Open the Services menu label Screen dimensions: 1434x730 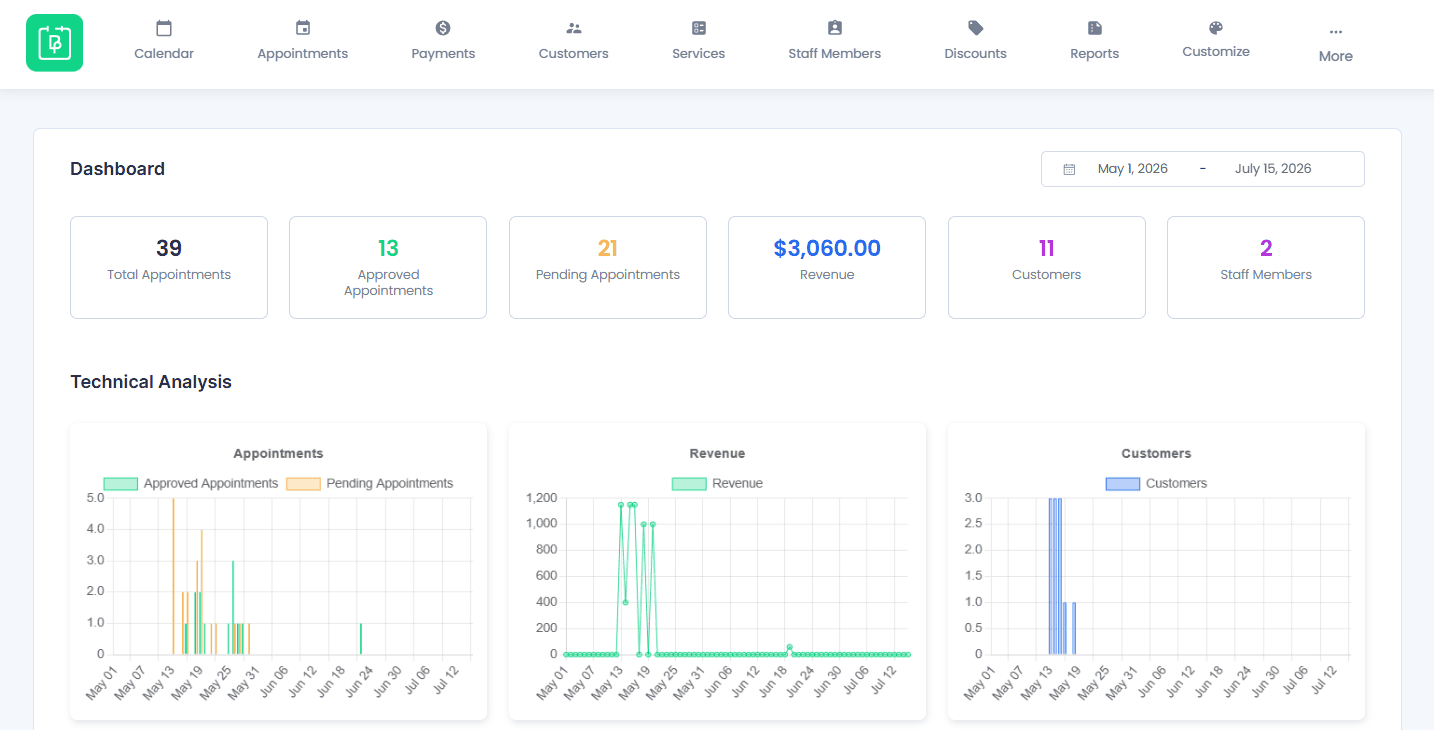699,54
